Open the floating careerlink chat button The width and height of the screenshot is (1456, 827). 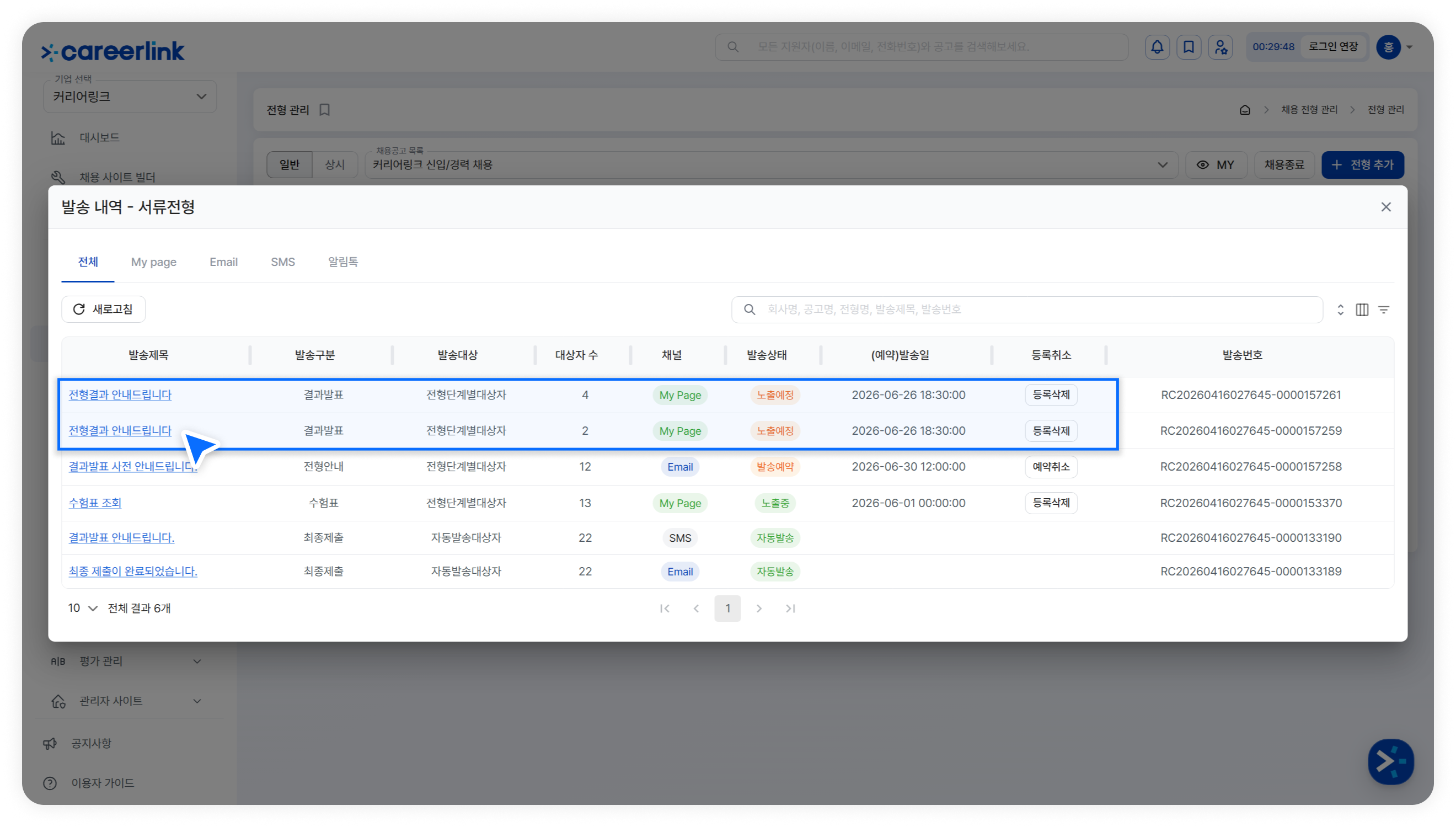tap(1390, 761)
